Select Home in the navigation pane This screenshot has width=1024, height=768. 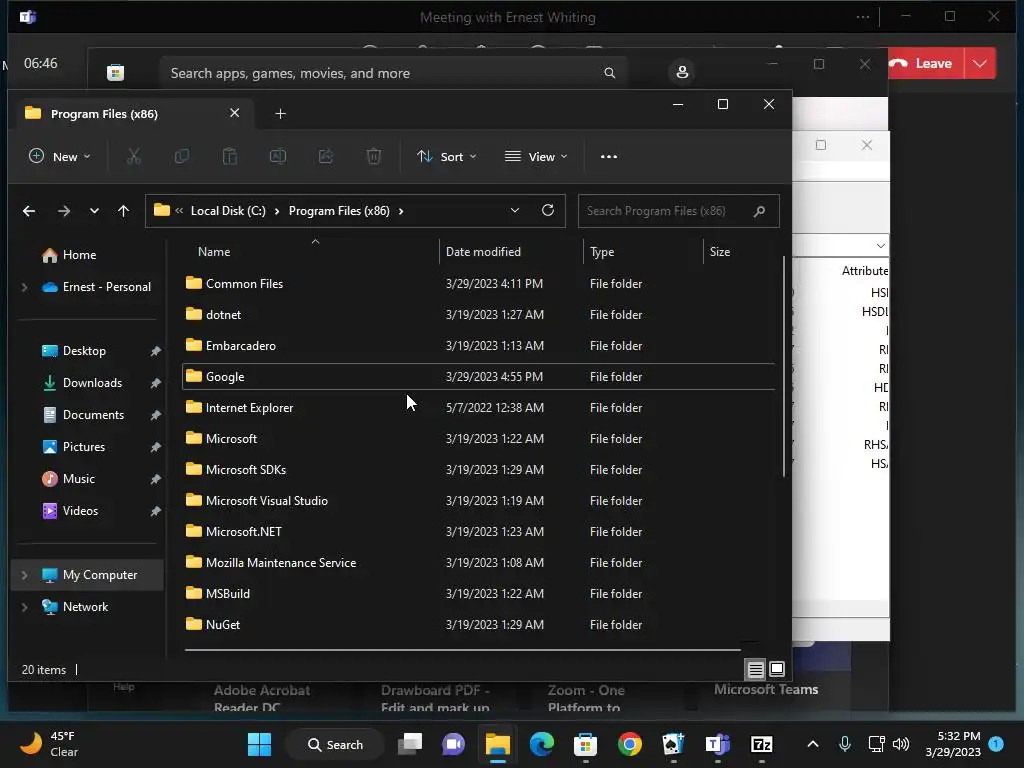[79, 255]
